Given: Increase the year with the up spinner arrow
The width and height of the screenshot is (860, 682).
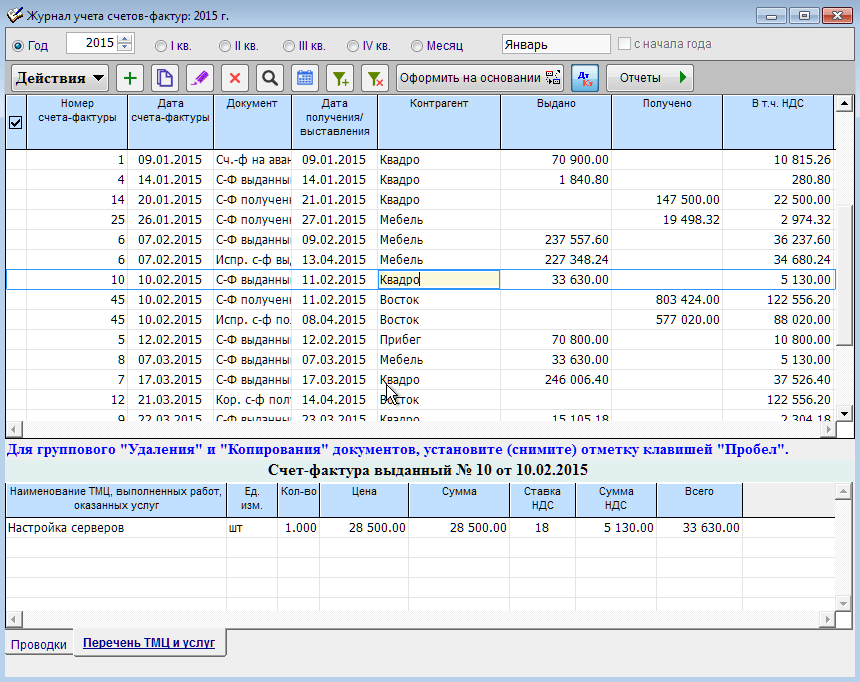Looking at the screenshot, I should [x=126, y=38].
